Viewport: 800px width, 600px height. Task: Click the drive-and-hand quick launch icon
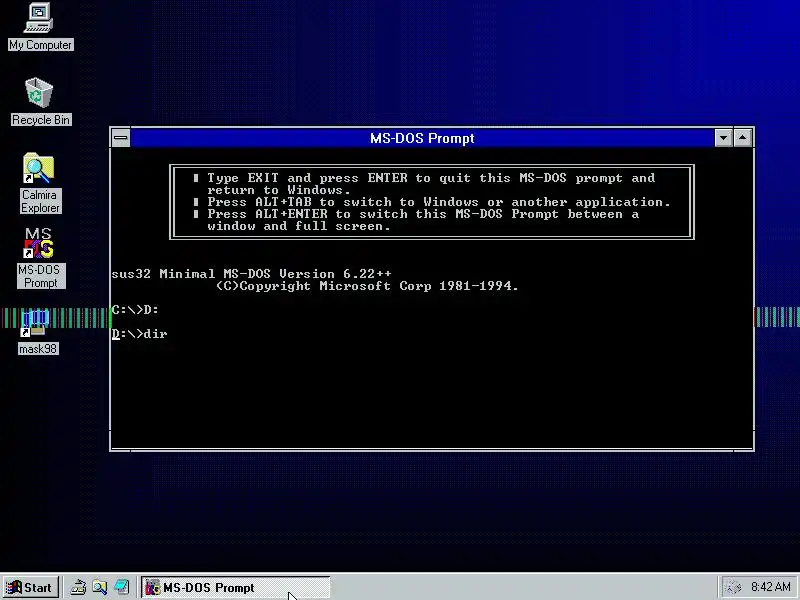point(78,588)
